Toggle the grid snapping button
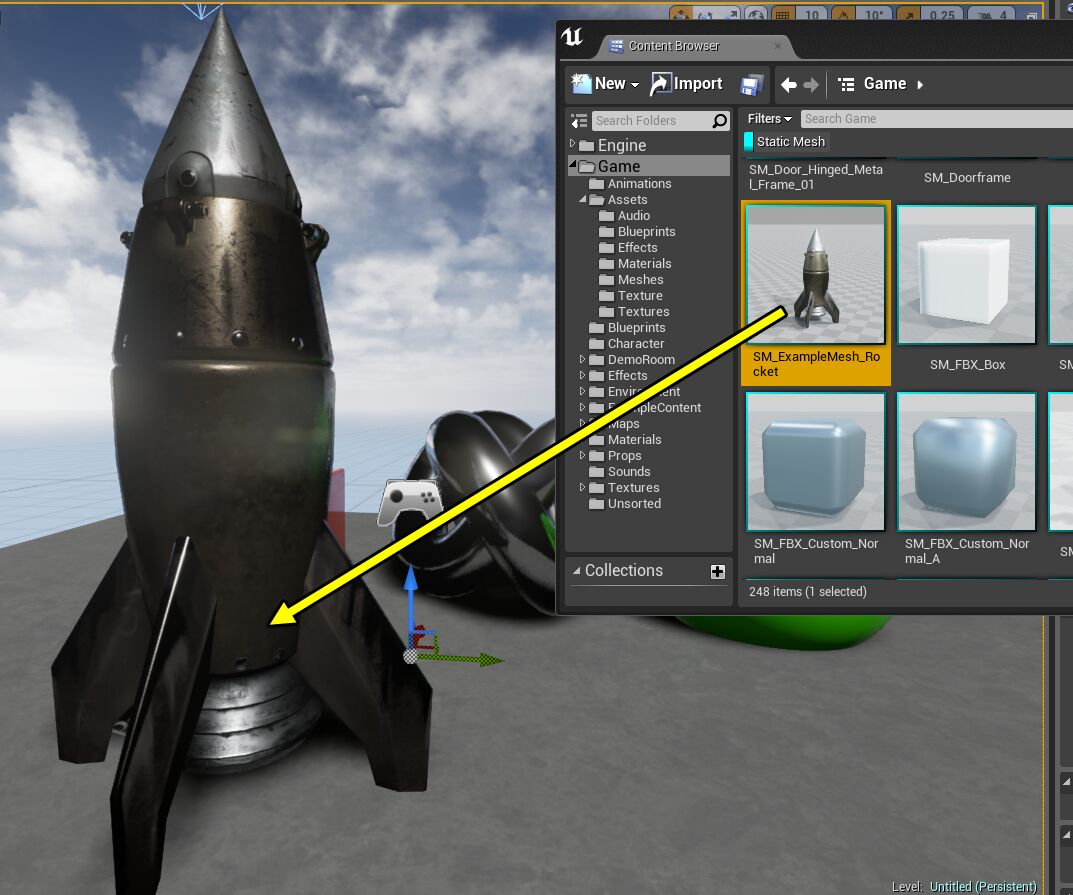 point(783,15)
